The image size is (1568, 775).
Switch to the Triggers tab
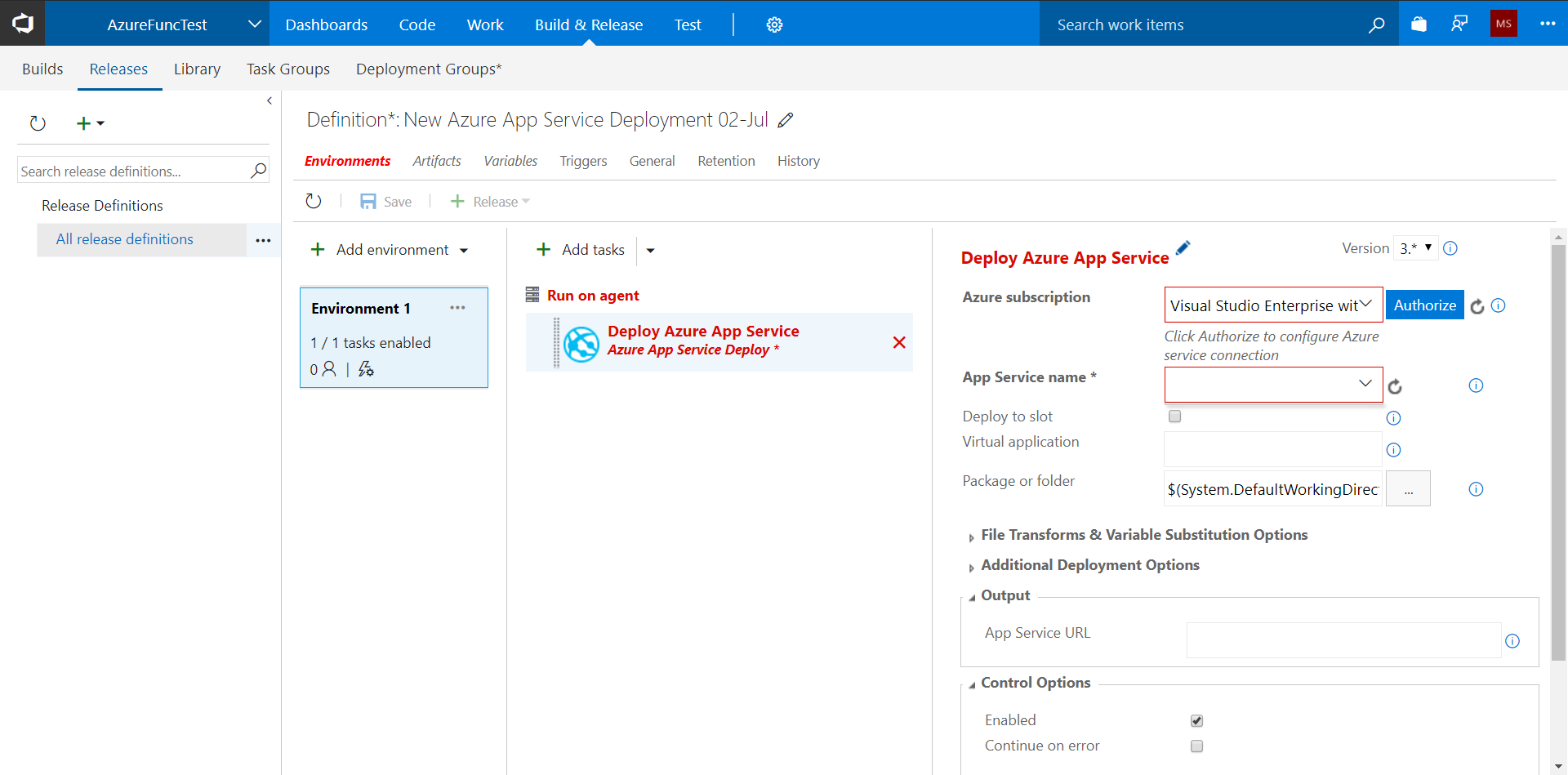(x=583, y=161)
